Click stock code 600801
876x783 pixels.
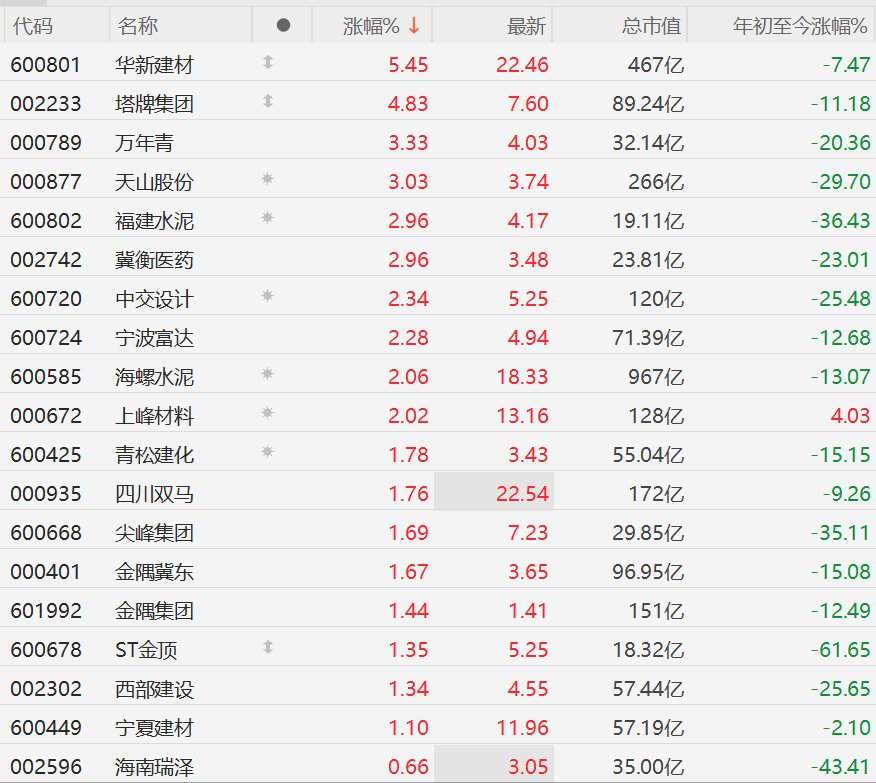pos(46,65)
